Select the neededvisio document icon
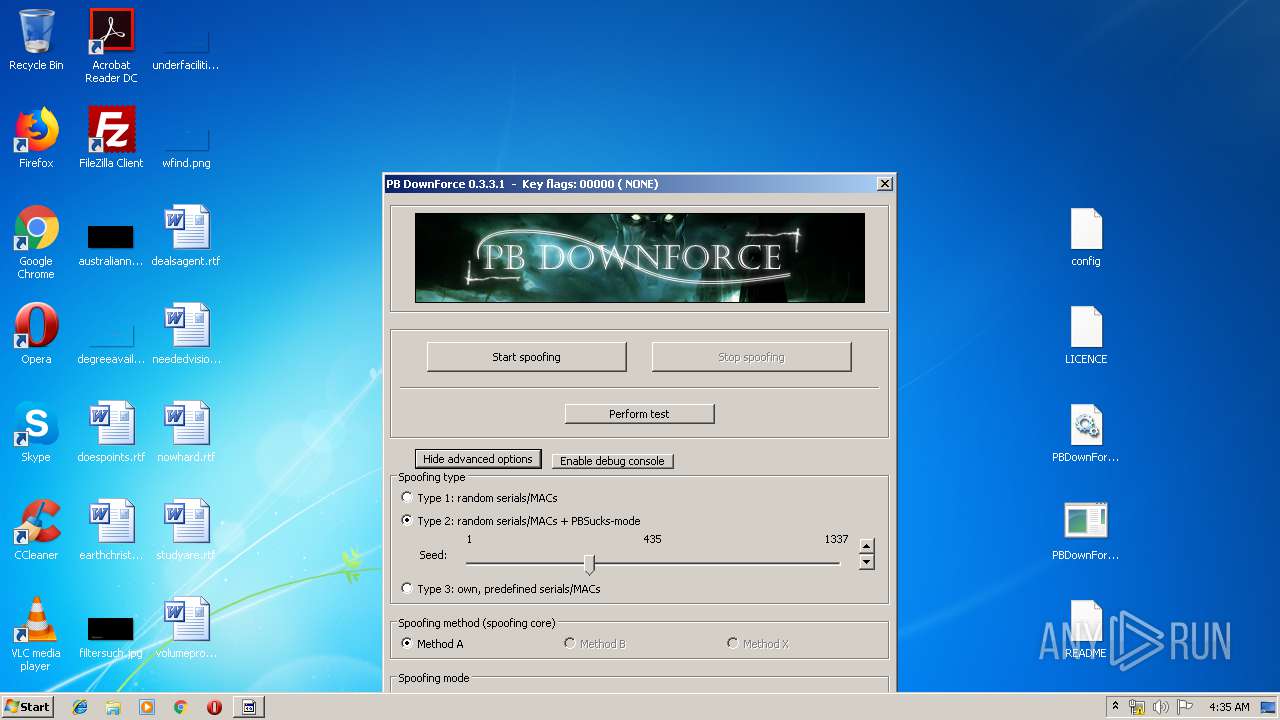This screenshot has width=1280, height=720. click(186, 334)
